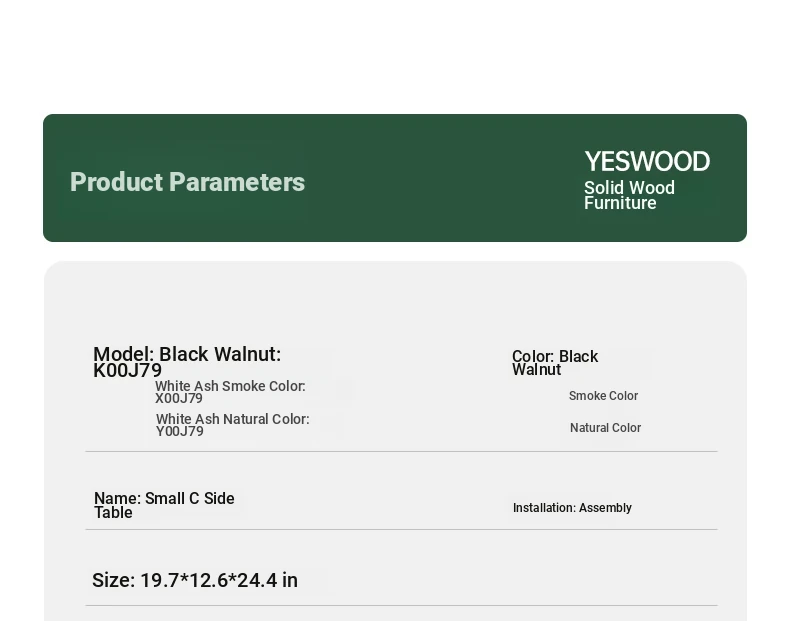Viewport: 790px width, 621px height.
Task: Click the X00J79 model code
Action: [x=179, y=398]
